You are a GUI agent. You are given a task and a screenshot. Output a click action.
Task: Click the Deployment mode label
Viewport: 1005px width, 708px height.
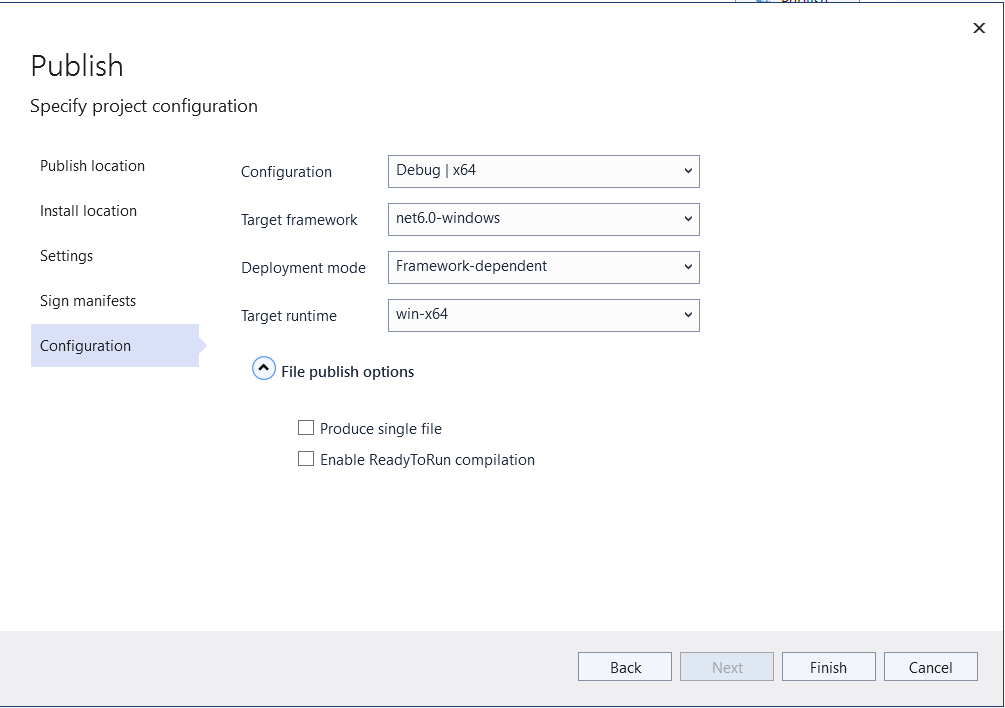(x=303, y=268)
